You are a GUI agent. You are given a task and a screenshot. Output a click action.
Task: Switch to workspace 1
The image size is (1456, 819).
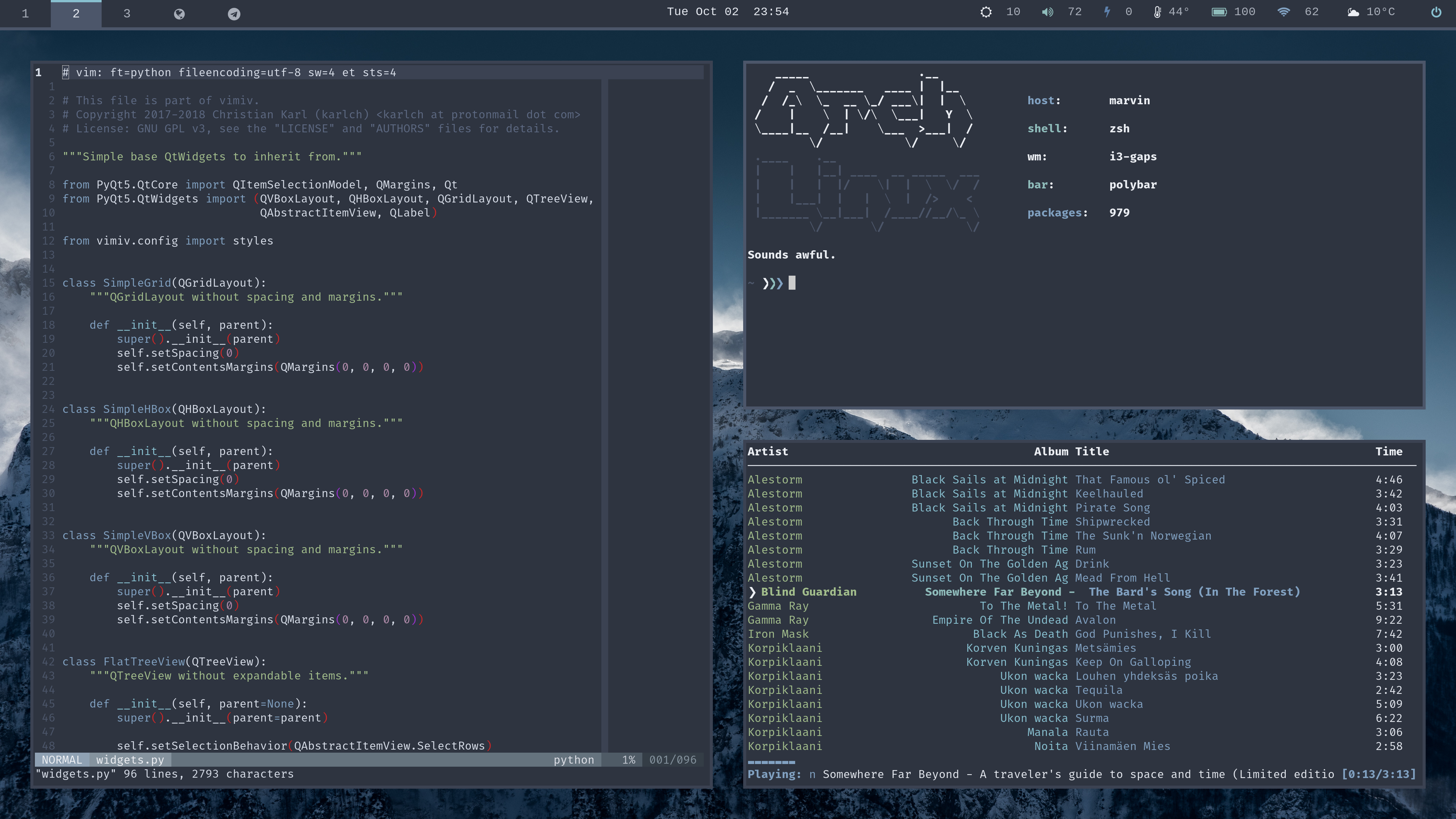pyautogui.click(x=25, y=14)
